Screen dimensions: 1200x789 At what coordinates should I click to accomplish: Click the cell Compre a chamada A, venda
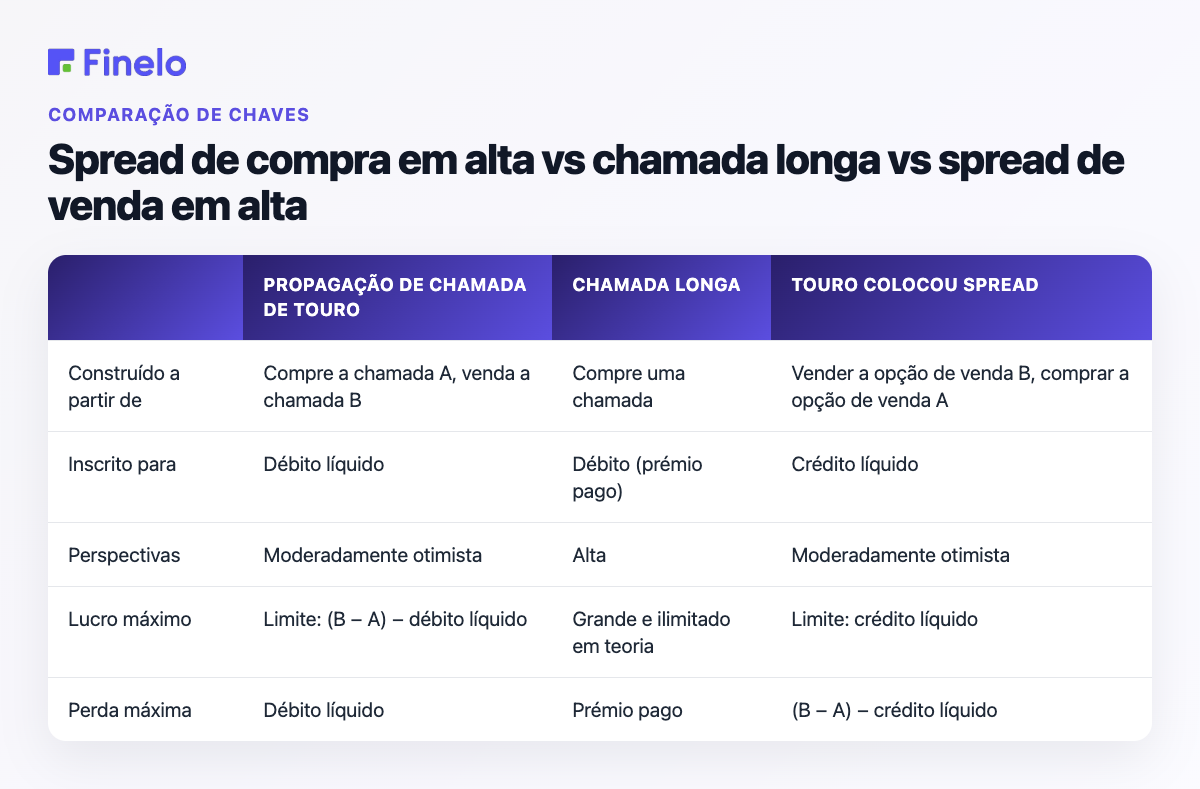pyautogui.click(x=397, y=386)
